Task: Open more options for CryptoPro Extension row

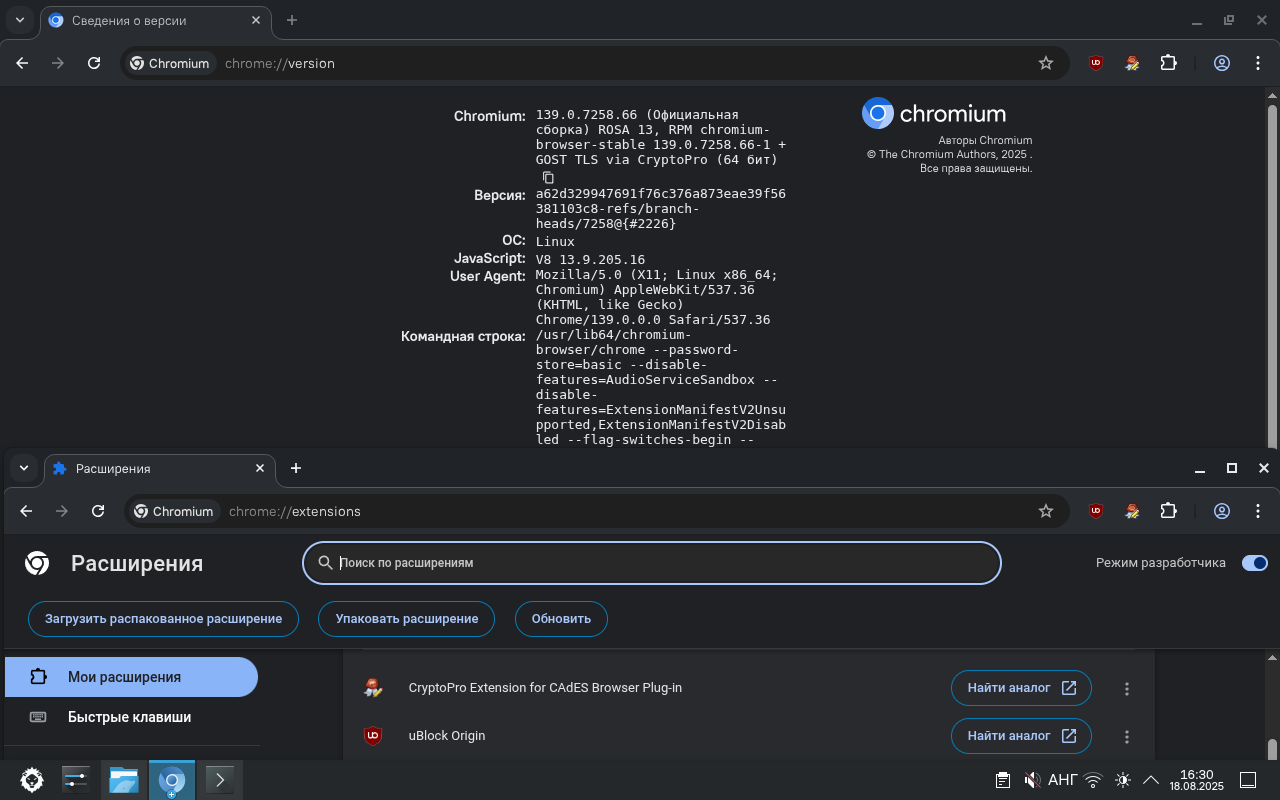Action: (1127, 688)
